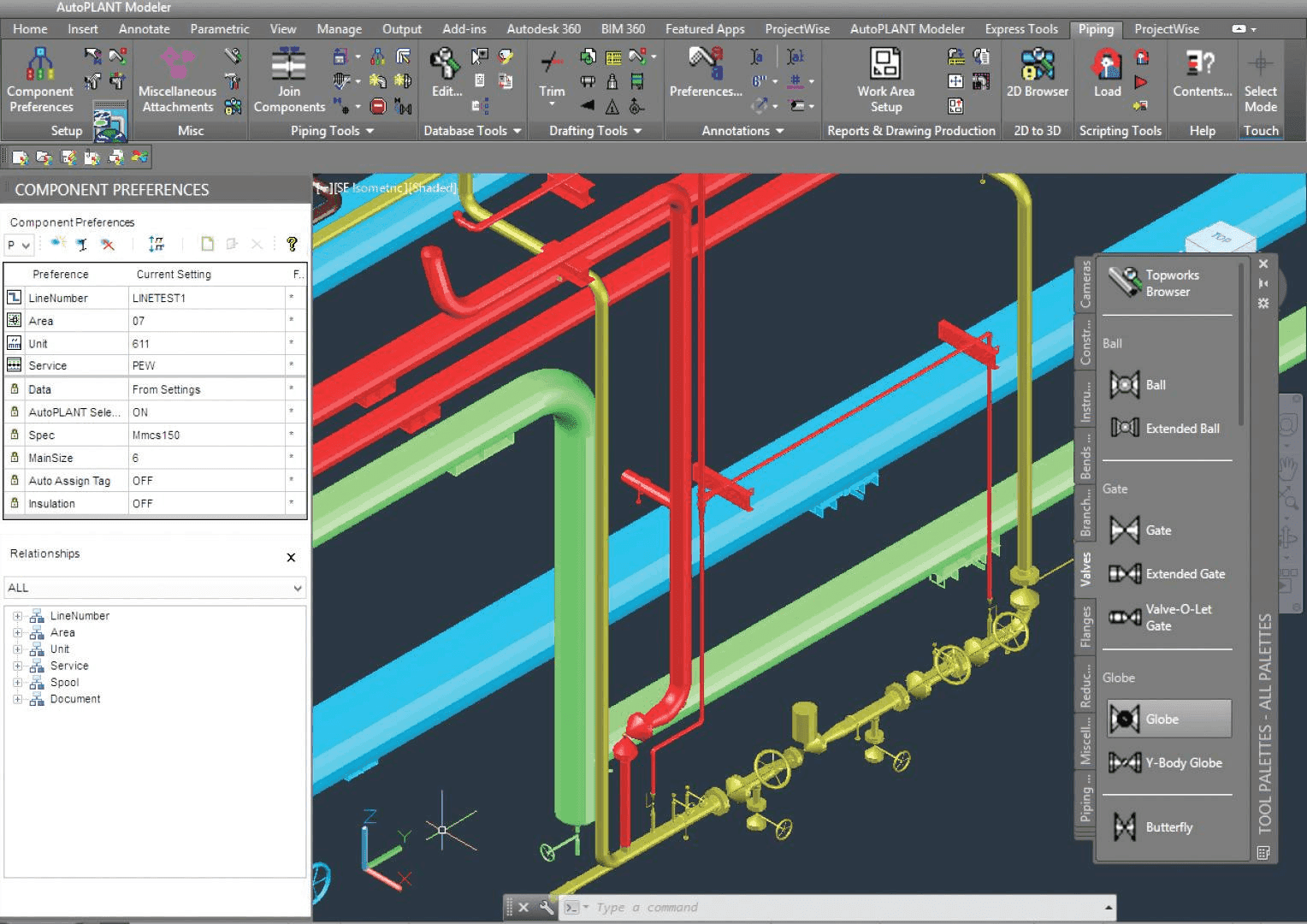
Task: Click the Setup panel title
Action: click(67, 131)
